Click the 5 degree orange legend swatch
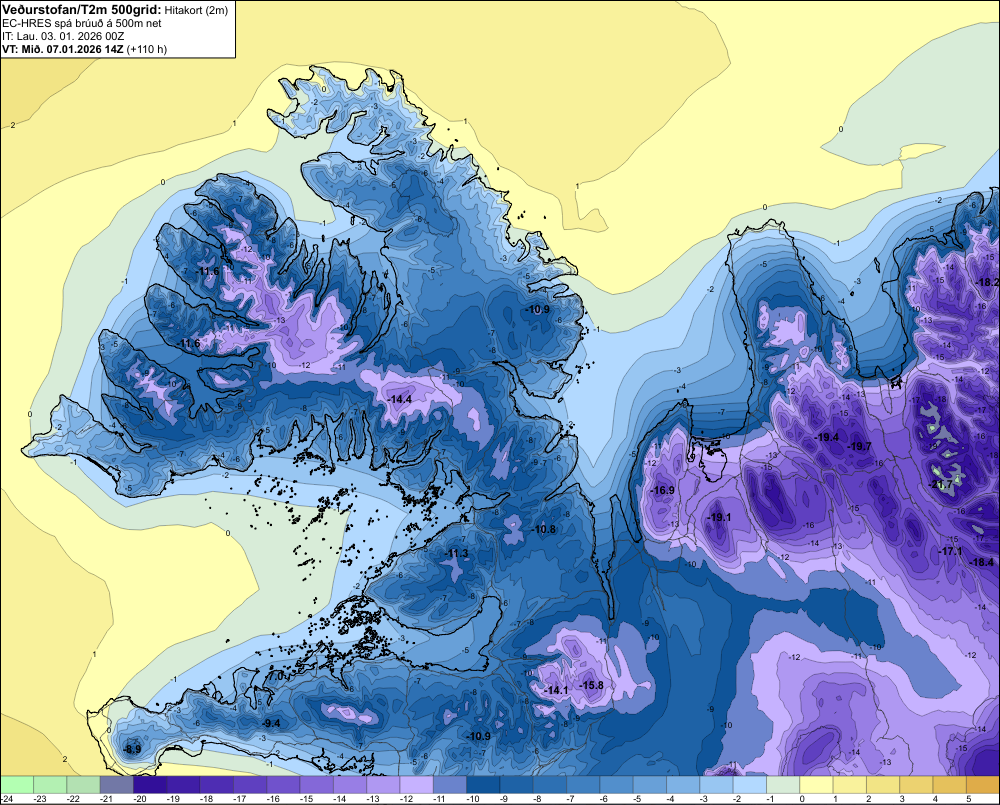 click(983, 784)
